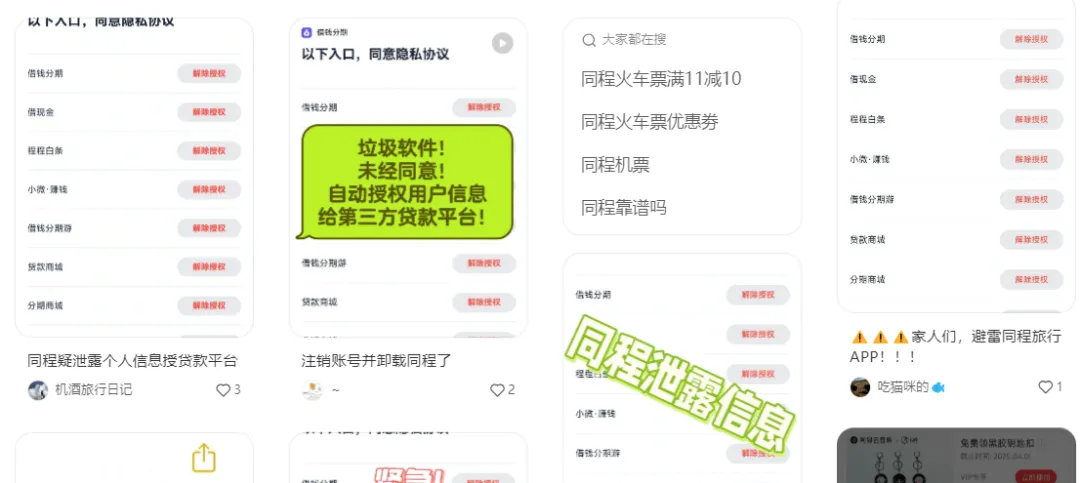Open the 同程靠谱吗 search suggestion
The image size is (1080, 483).
(x=624, y=207)
